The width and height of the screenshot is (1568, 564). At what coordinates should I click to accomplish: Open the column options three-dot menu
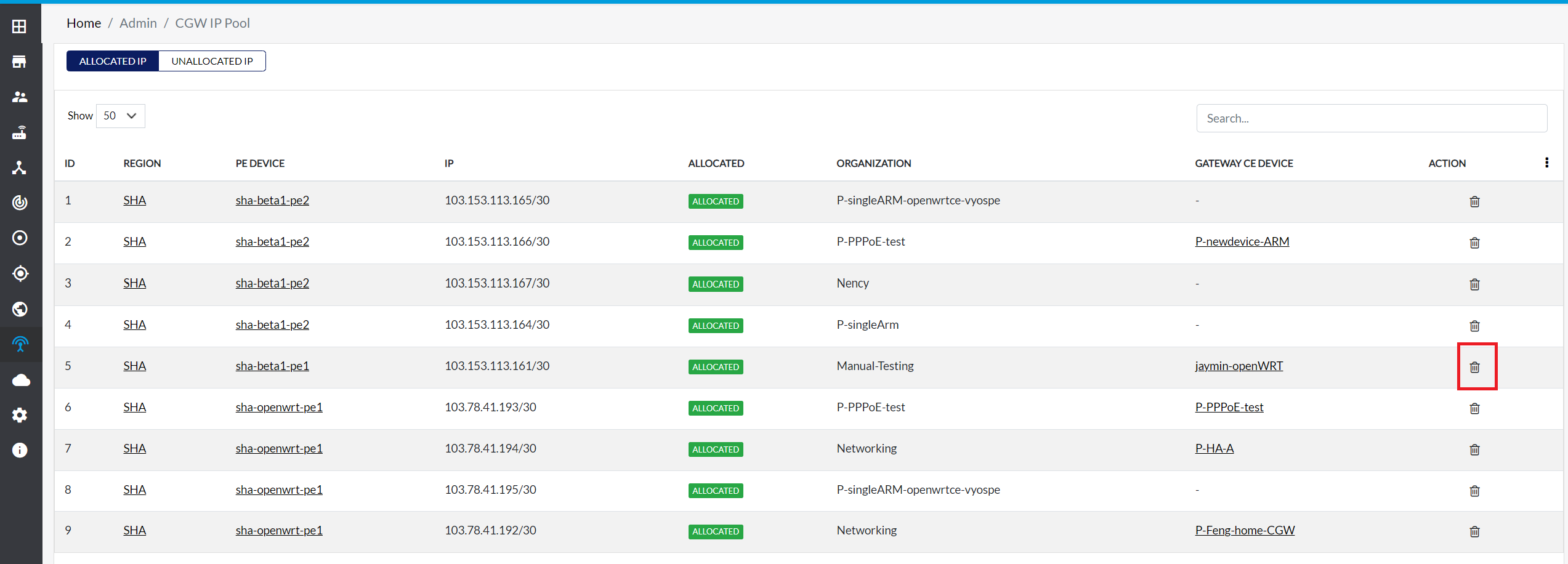[x=1546, y=163]
